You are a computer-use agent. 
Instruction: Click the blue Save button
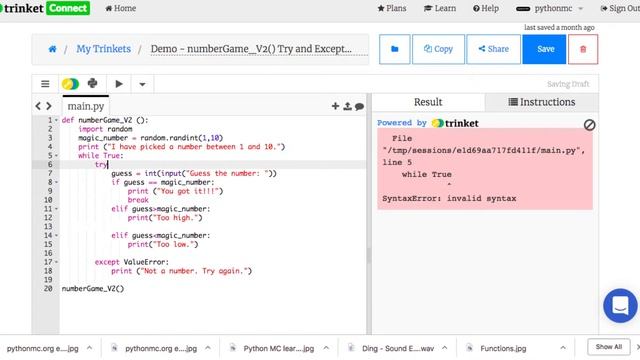(x=544, y=49)
